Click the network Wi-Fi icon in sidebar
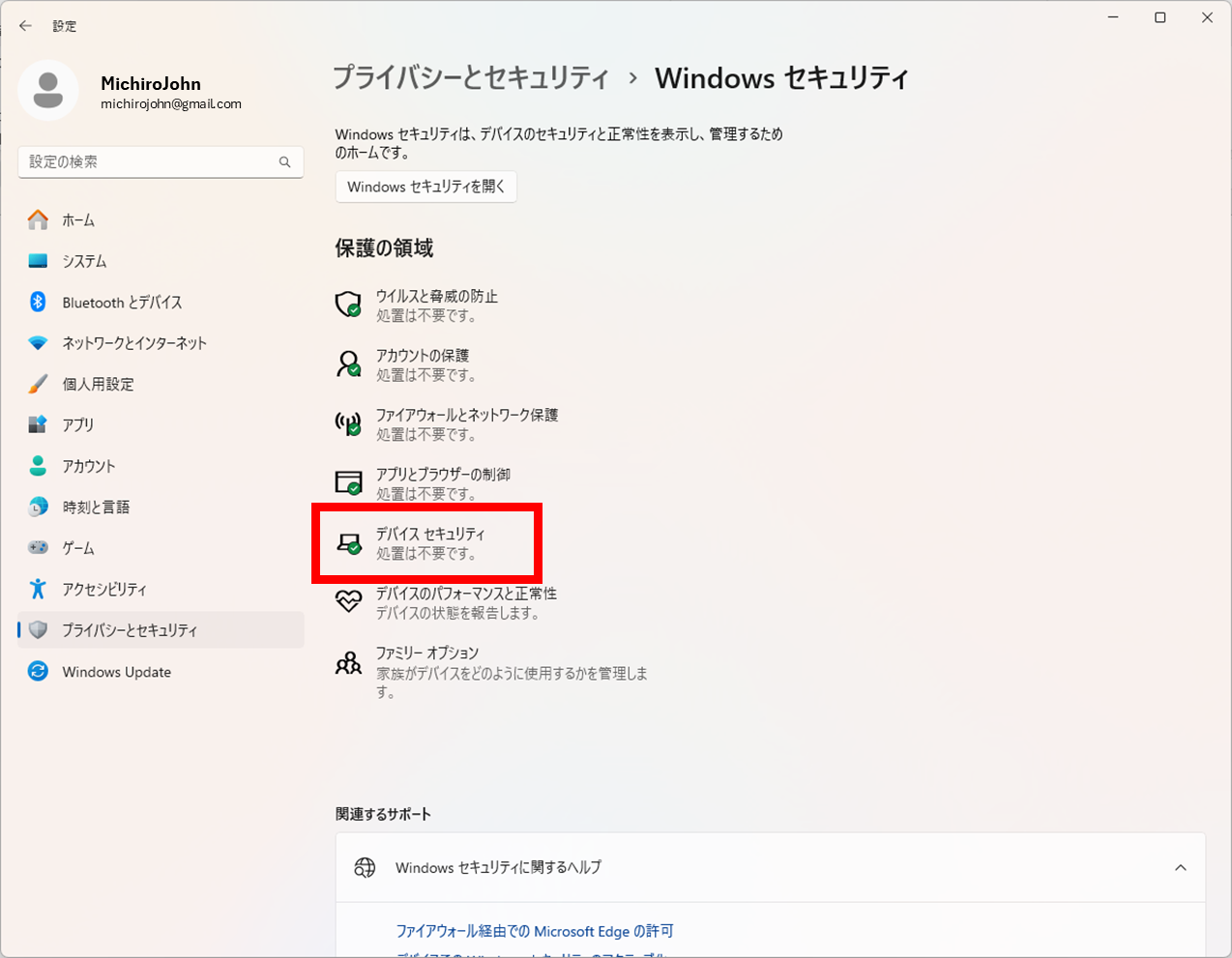 (38, 343)
